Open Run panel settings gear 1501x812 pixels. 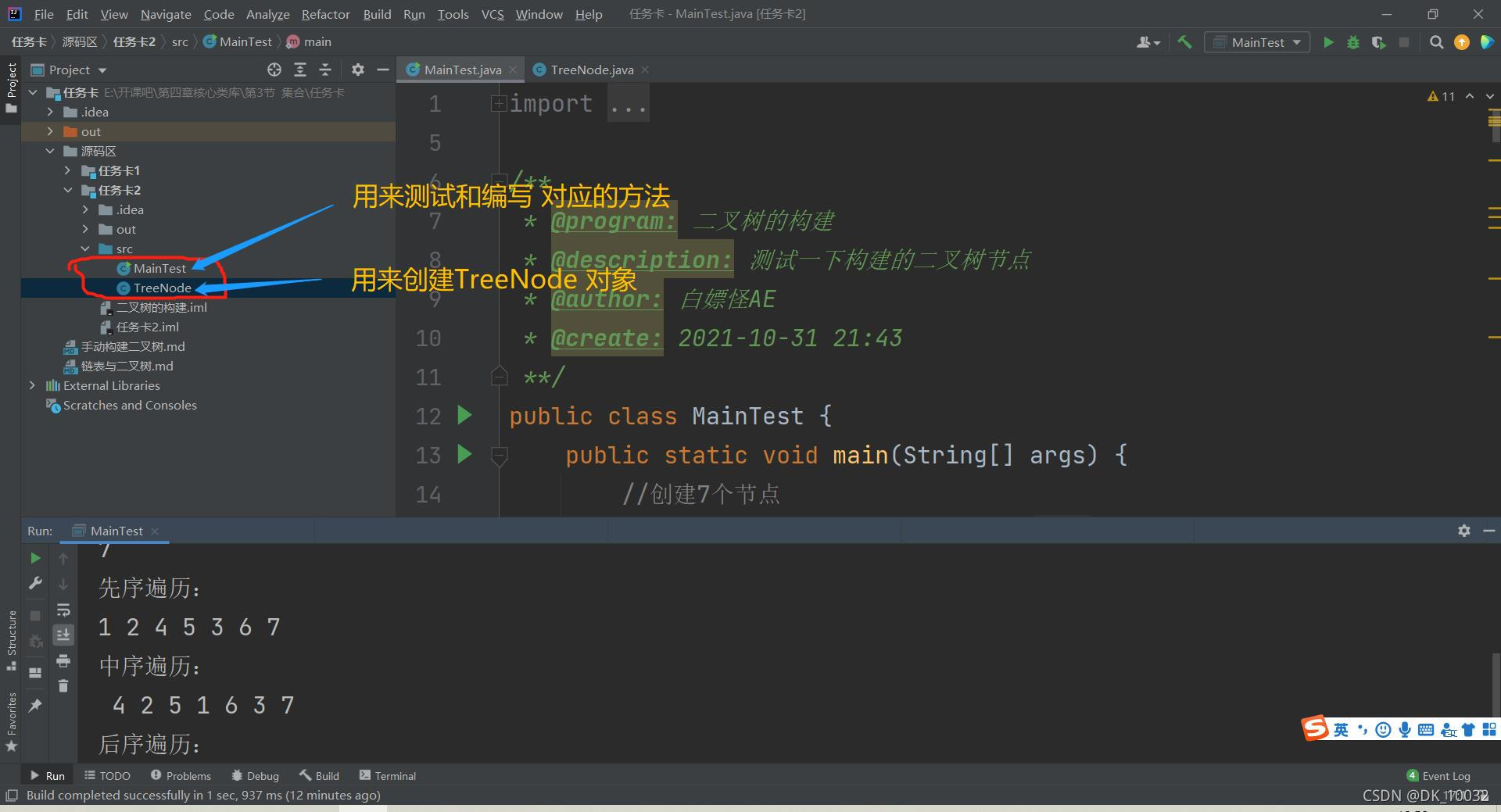coord(1464,531)
